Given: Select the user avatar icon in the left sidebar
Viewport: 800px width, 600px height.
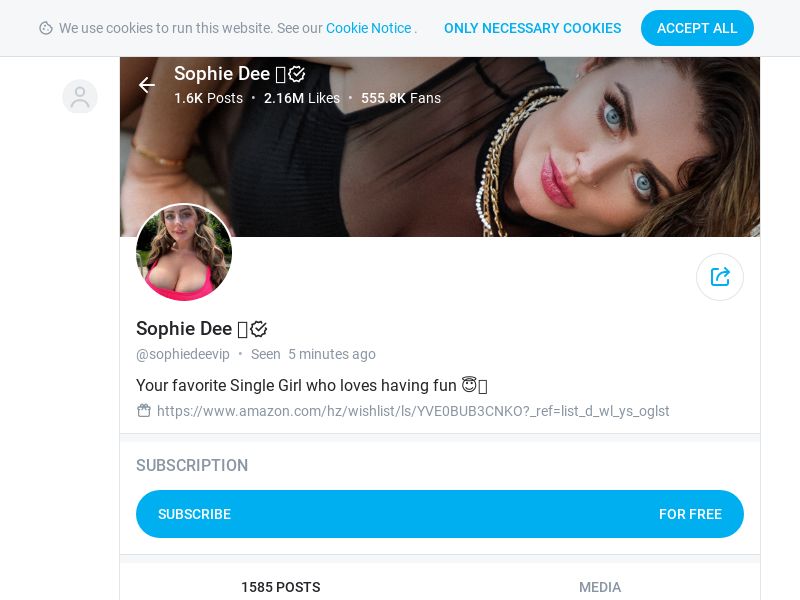Looking at the screenshot, I should (80, 97).
